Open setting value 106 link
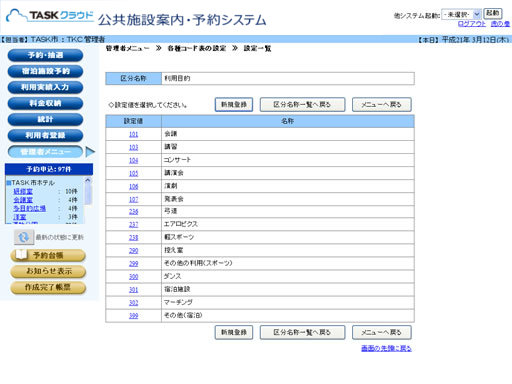512x384 pixels. [x=133, y=186]
